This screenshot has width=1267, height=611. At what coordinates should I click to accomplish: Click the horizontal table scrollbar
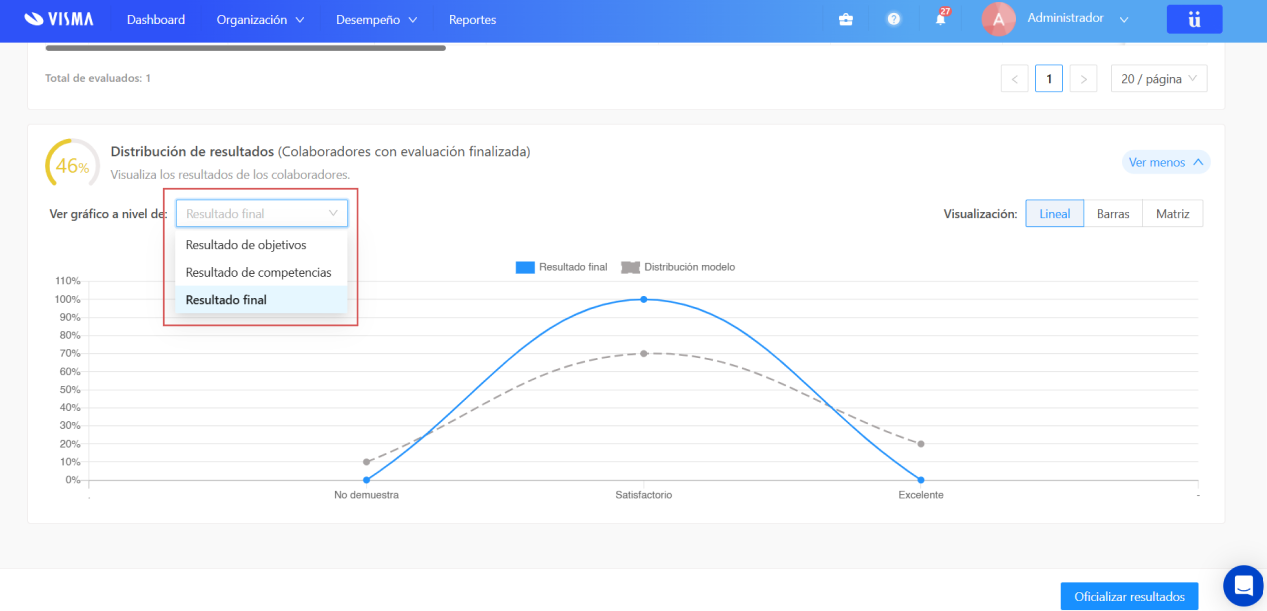(246, 47)
